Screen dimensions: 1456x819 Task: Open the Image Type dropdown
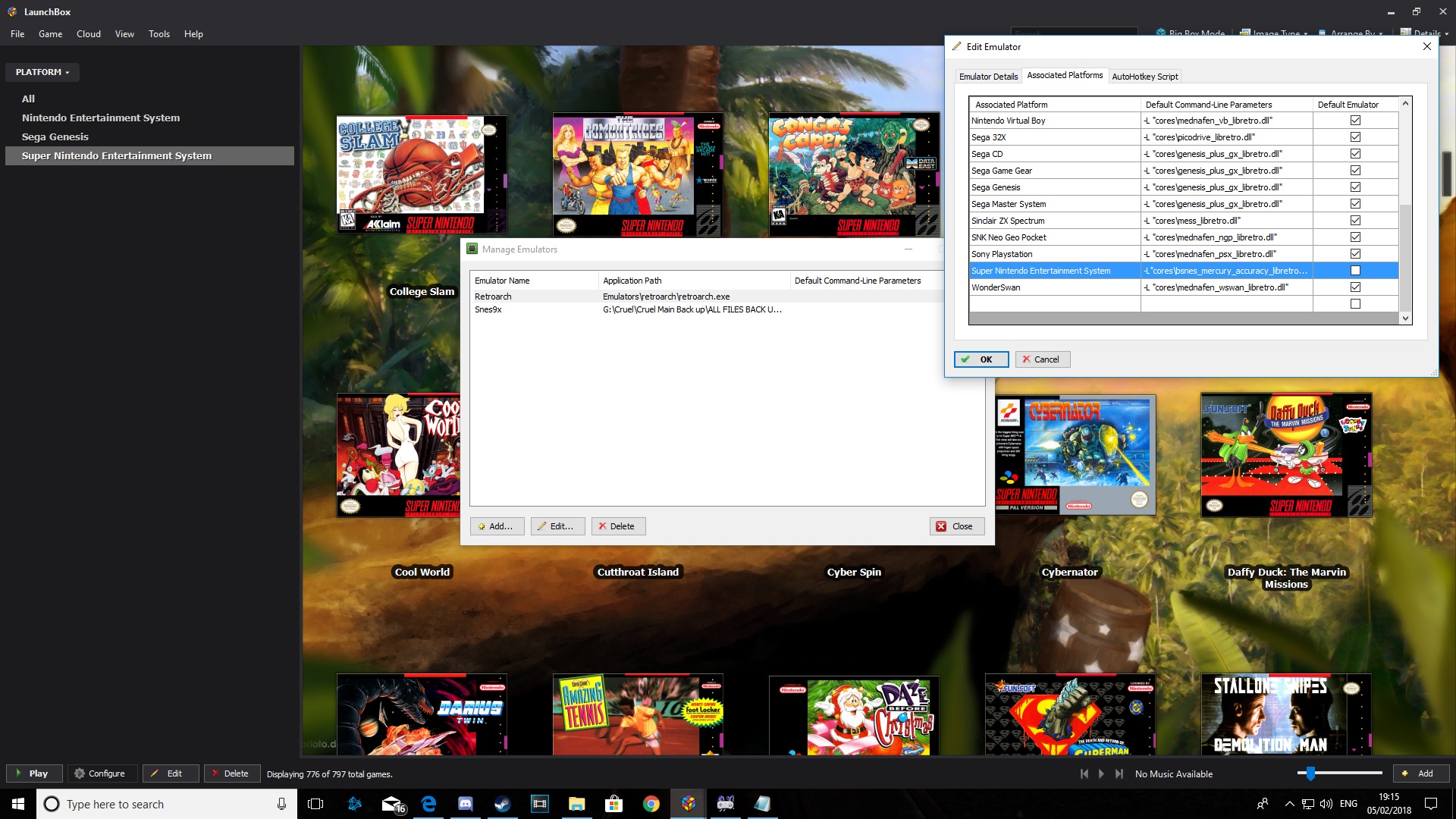click(x=1273, y=33)
